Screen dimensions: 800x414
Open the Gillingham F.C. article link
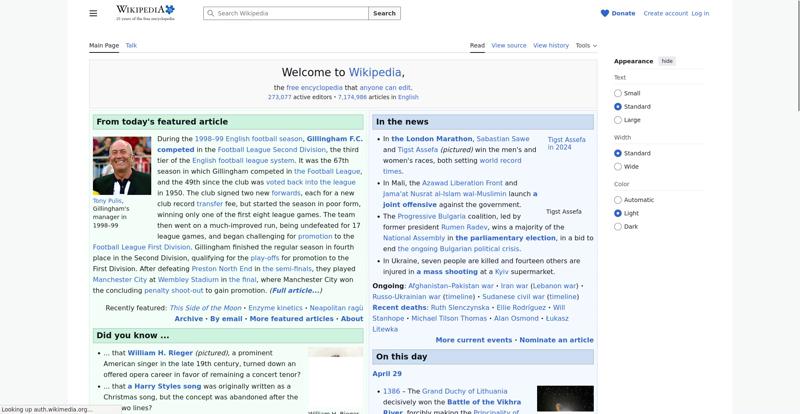(x=335, y=139)
